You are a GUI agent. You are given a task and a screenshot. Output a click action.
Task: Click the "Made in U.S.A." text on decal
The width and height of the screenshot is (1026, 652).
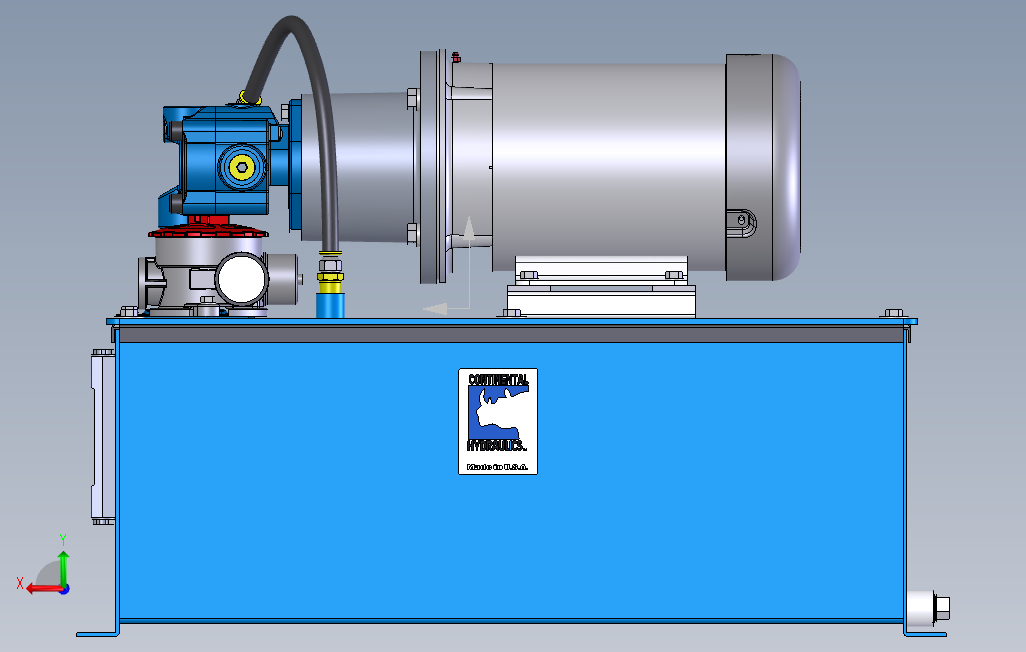point(497,467)
